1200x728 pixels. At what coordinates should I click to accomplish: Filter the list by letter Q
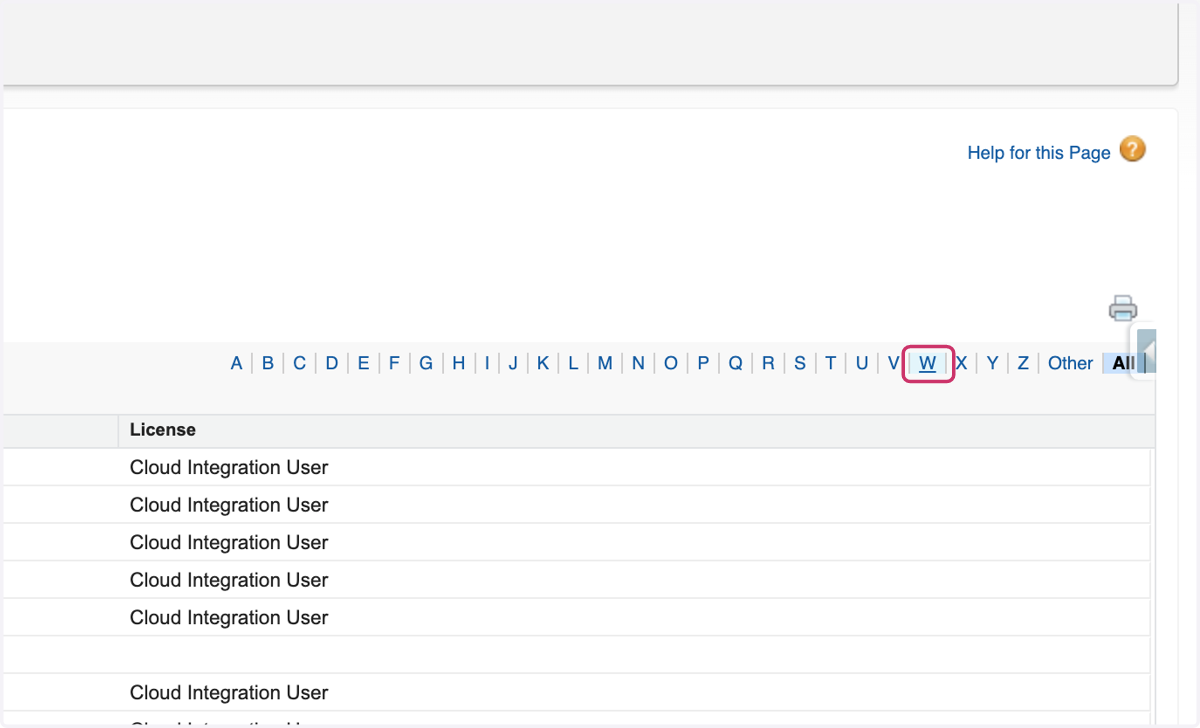tap(735, 363)
